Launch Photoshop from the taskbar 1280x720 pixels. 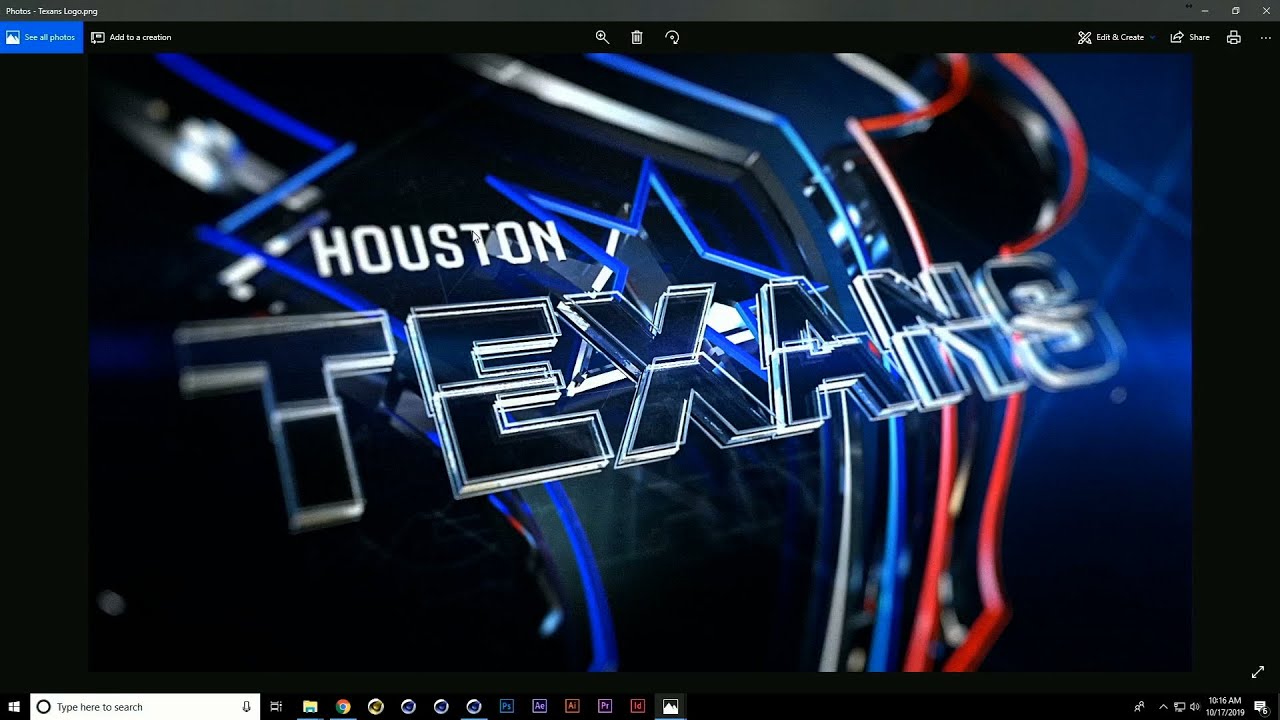[507, 706]
